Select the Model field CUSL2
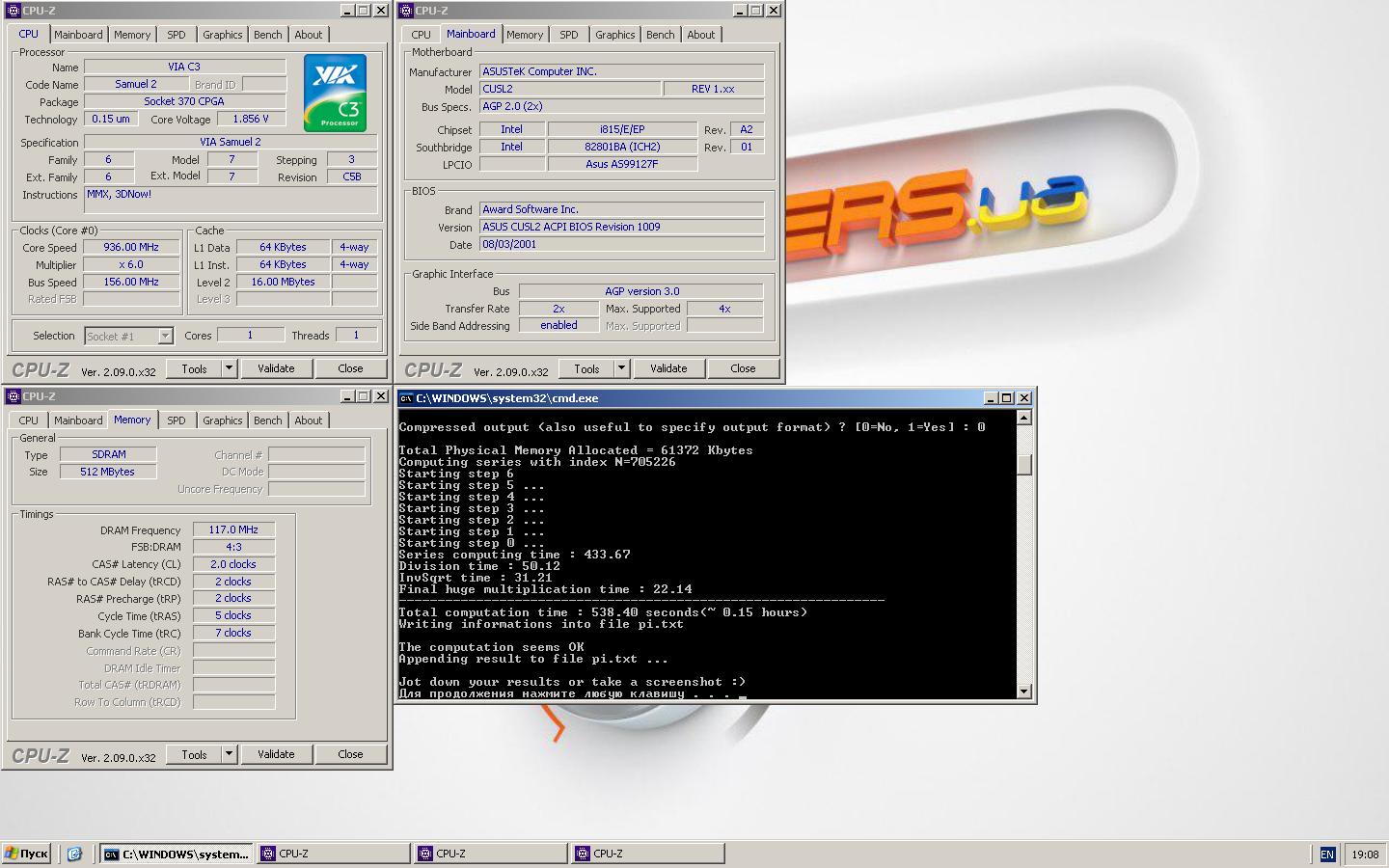 (x=570, y=89)
